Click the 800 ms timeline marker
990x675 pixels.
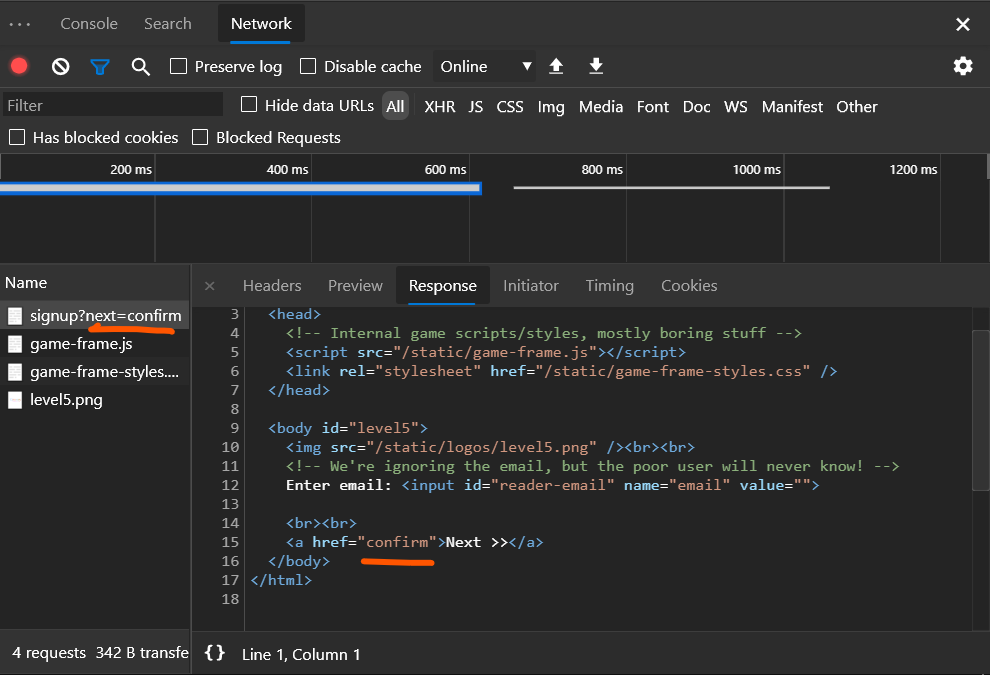pos(602,169)
